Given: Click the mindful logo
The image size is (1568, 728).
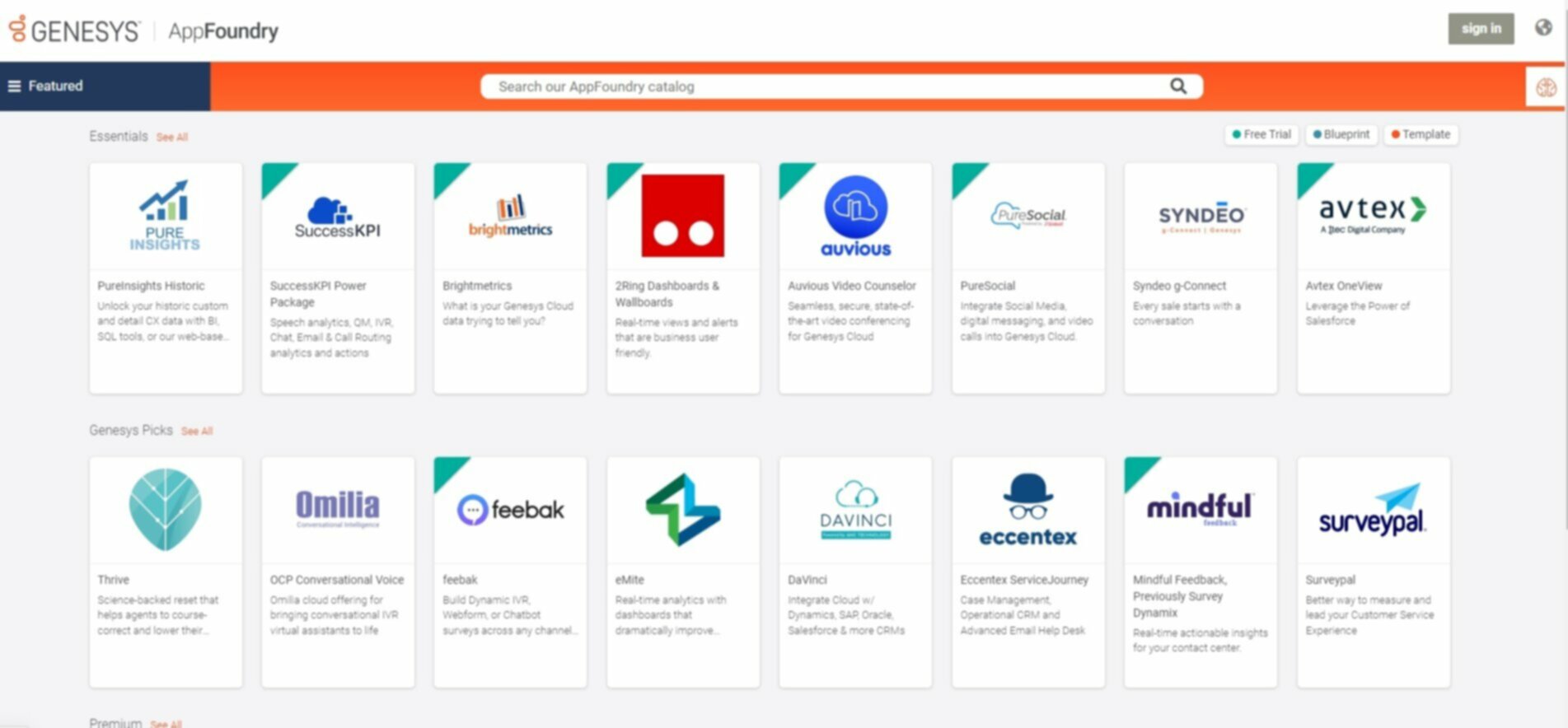Looking at the screenshot, I should point(1201,508).
